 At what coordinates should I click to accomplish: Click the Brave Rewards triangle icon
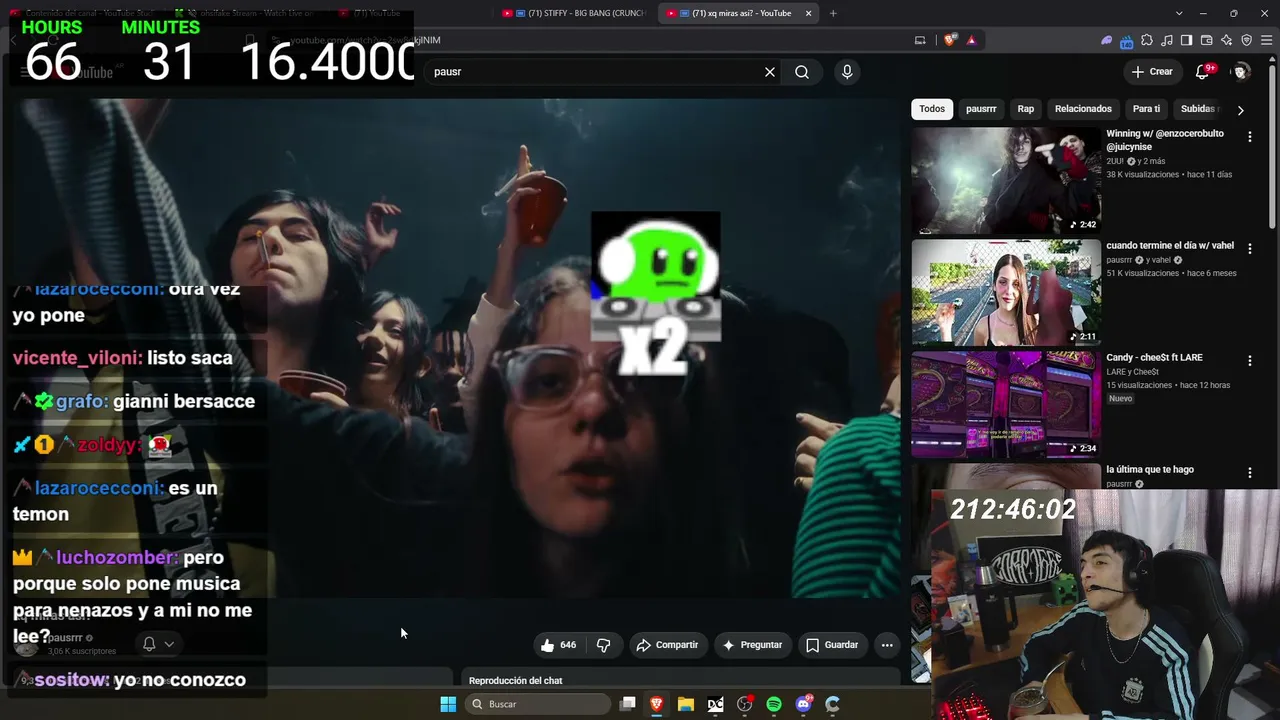[x=971, y=40]
